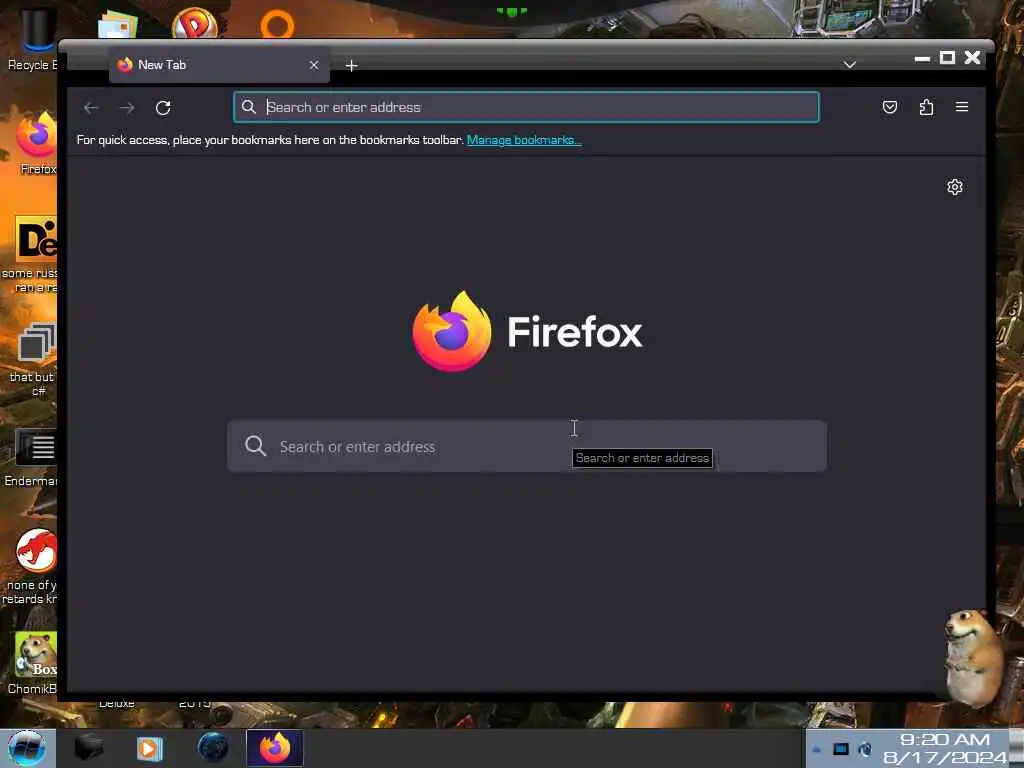
Task: Select the 'that but c#' desktop icon
Action: pyautogui.click(x=33, y=359)
